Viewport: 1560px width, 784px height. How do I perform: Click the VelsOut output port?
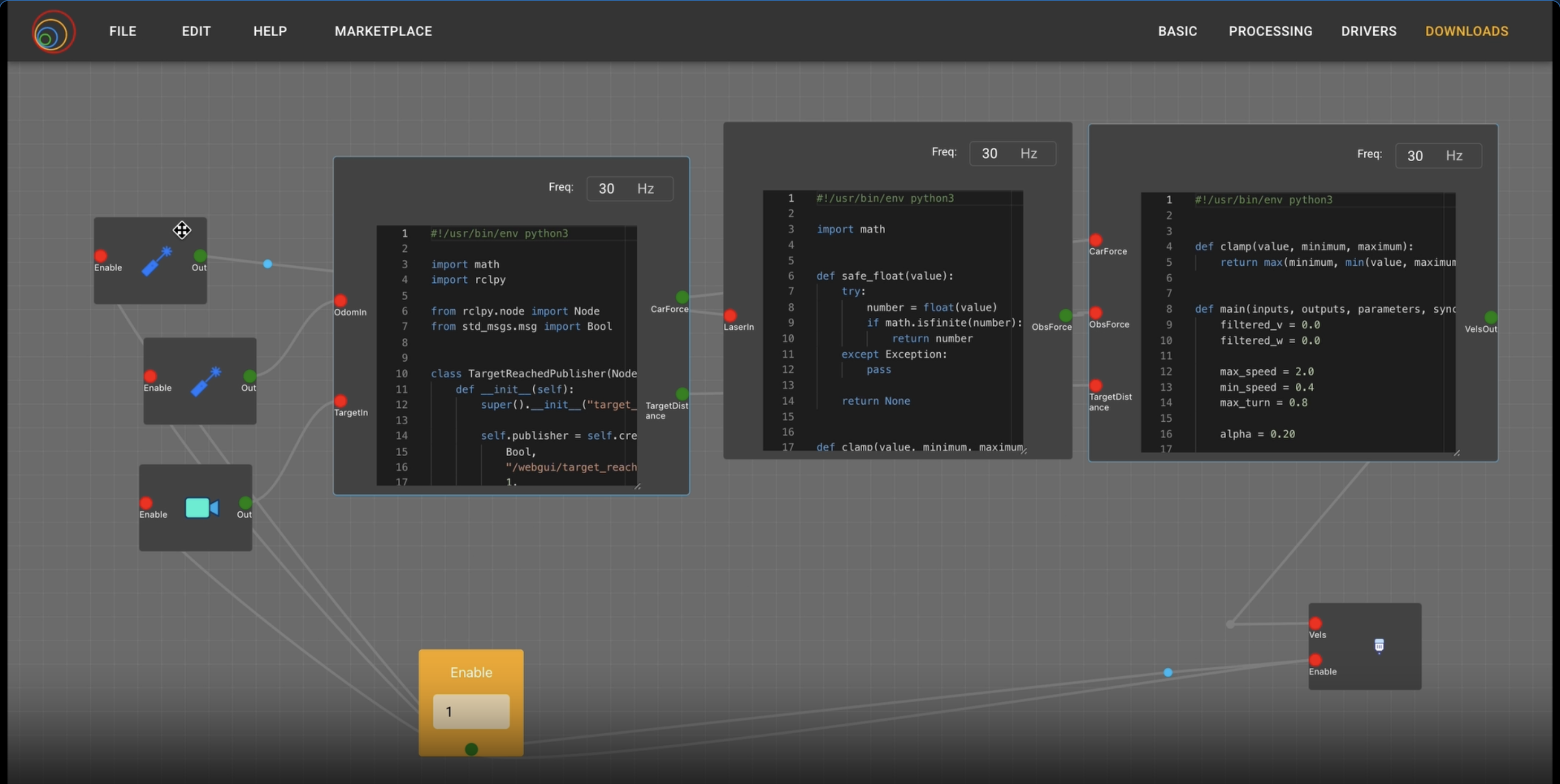(1491, 317)
